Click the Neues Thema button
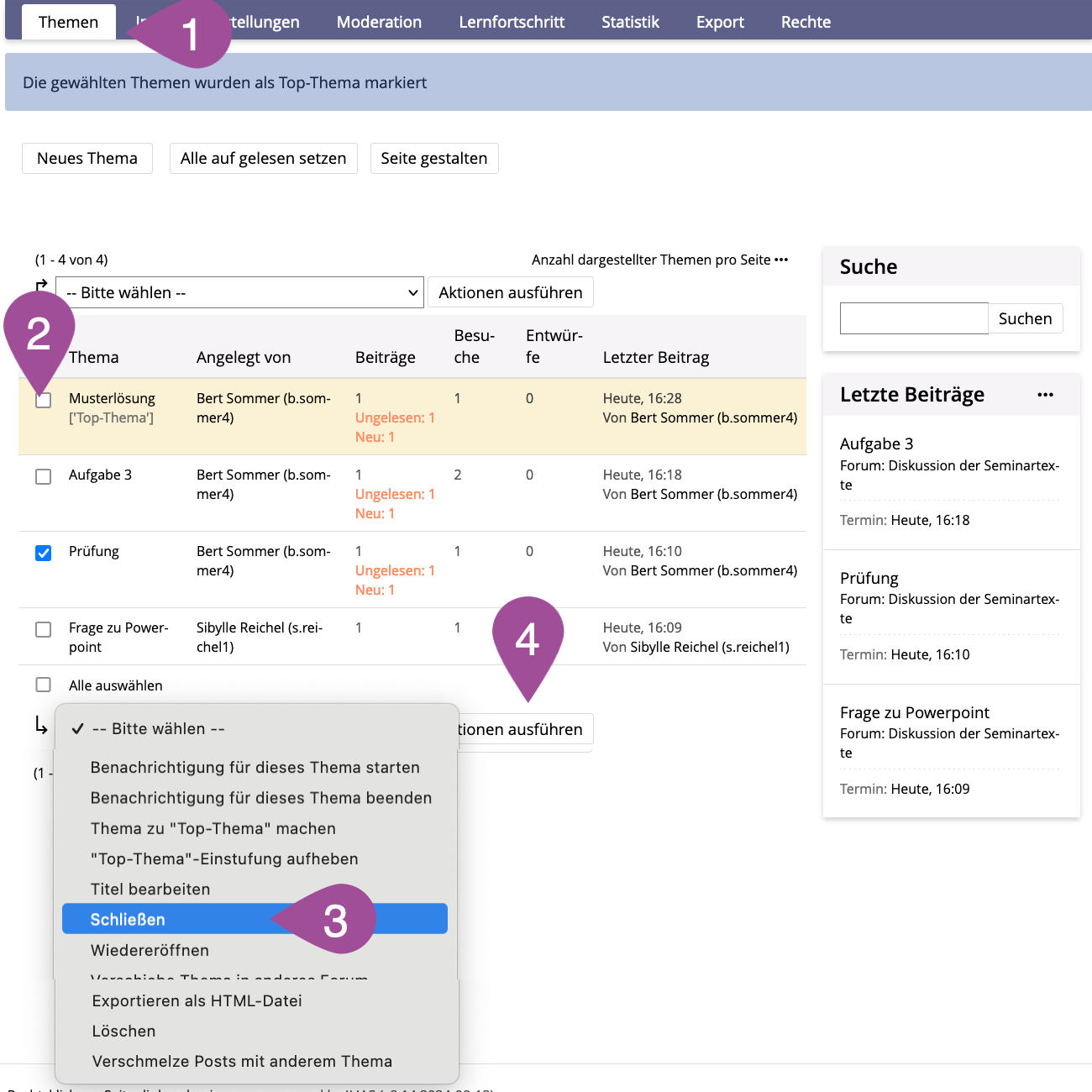The height and width of the screenshot is (1092, 1092). click(x=87, y=158)
